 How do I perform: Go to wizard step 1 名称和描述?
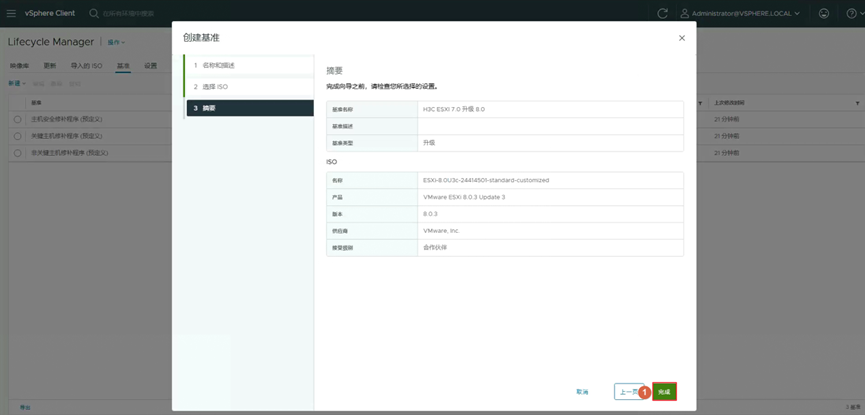[x=249, y=65]
